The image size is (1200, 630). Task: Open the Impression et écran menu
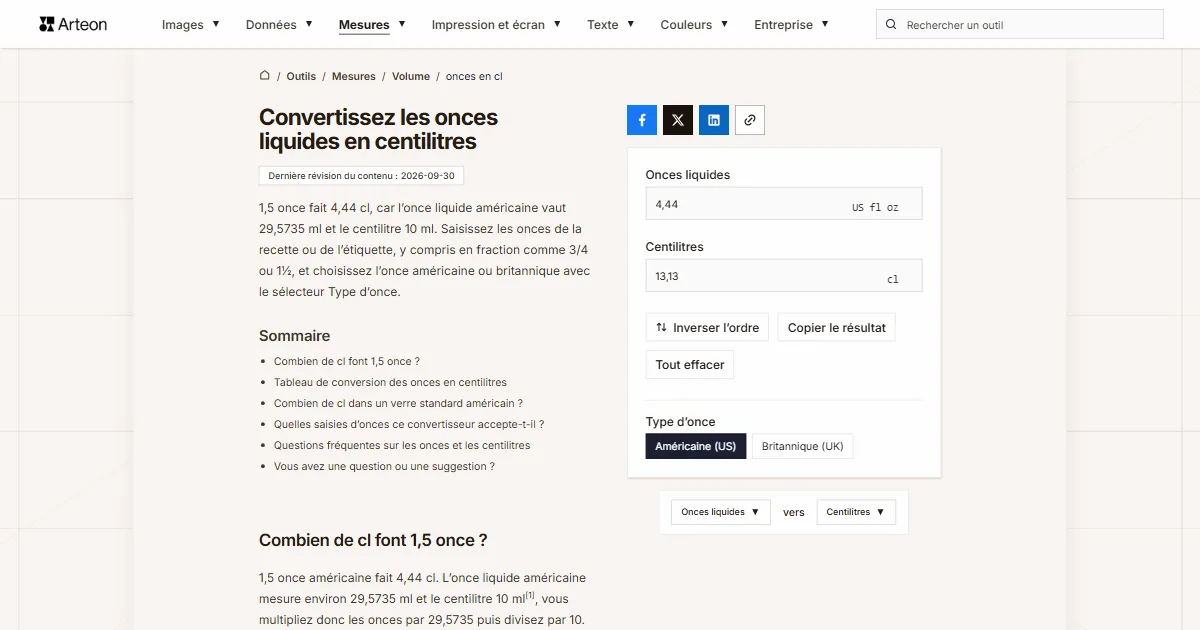[496, 25]
